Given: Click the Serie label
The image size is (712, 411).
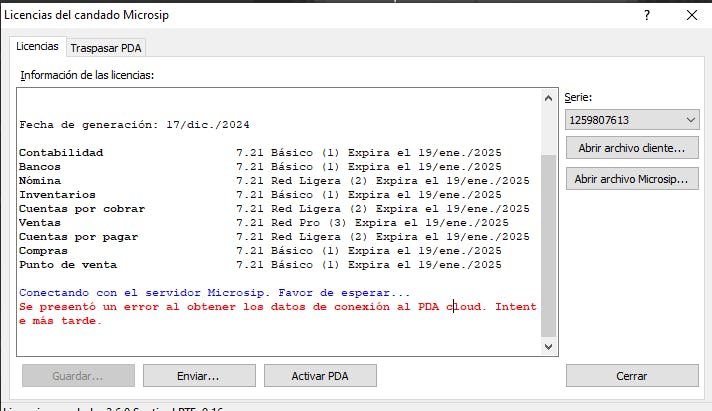Looking at the screenshot, I should coord(578,97).
